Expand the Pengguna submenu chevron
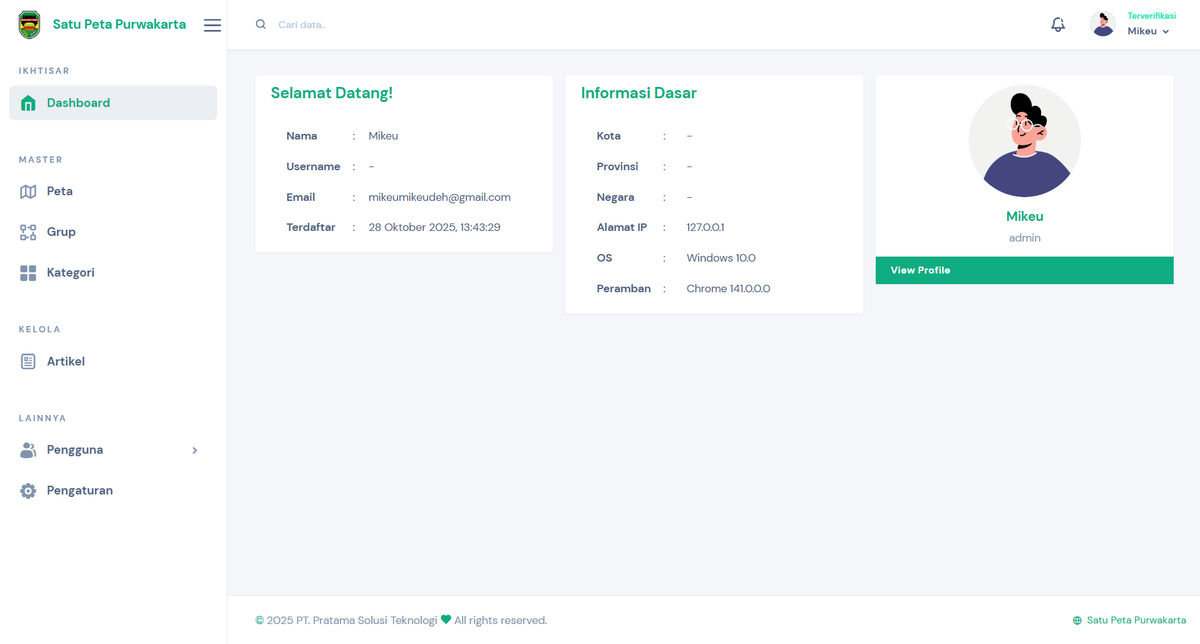Image resolution: width=1200 pixels, height=644 pixels. [x=195, y=451]
